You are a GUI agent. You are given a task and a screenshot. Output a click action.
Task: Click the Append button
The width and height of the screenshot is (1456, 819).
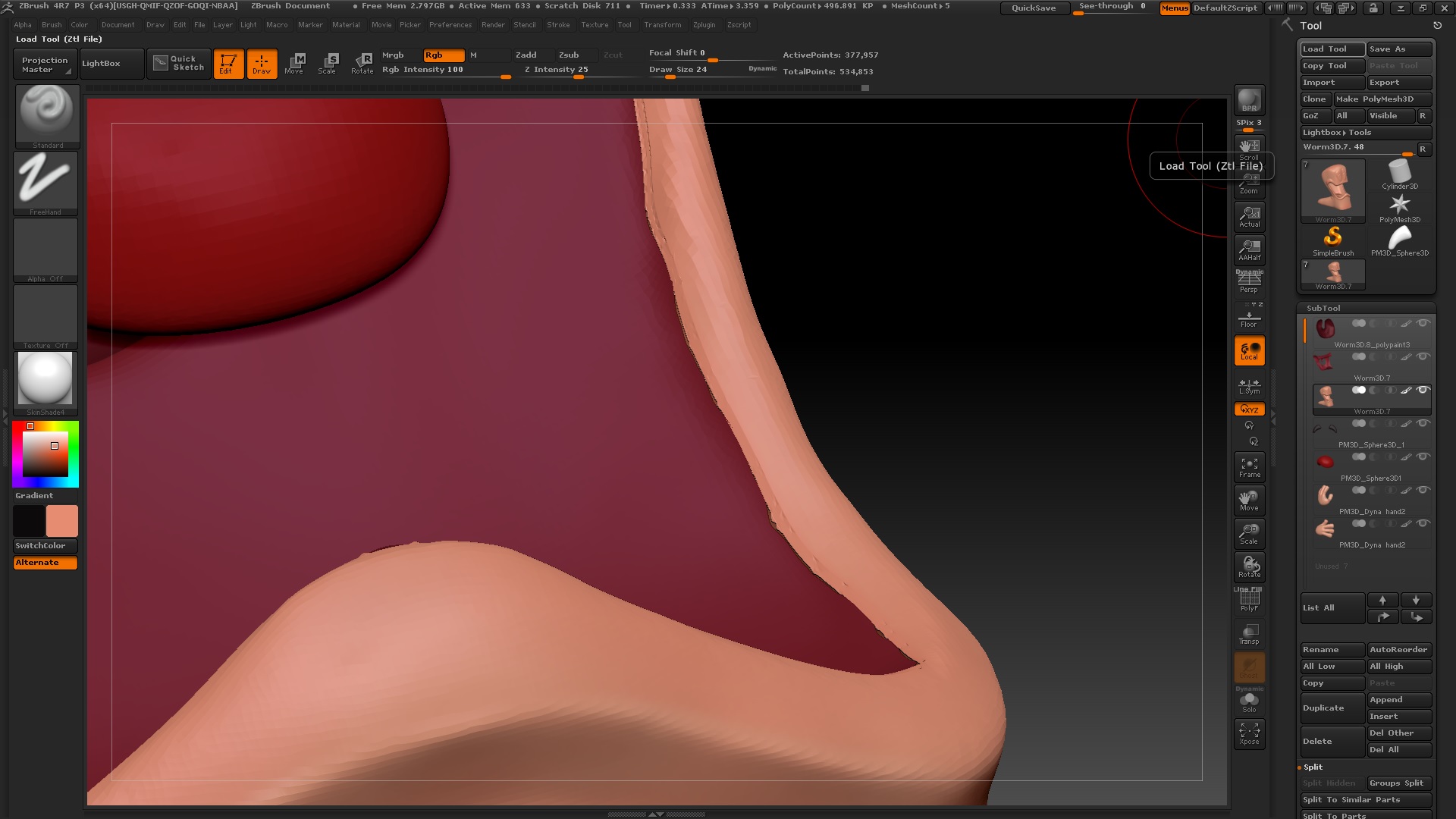pos(1399,700)
